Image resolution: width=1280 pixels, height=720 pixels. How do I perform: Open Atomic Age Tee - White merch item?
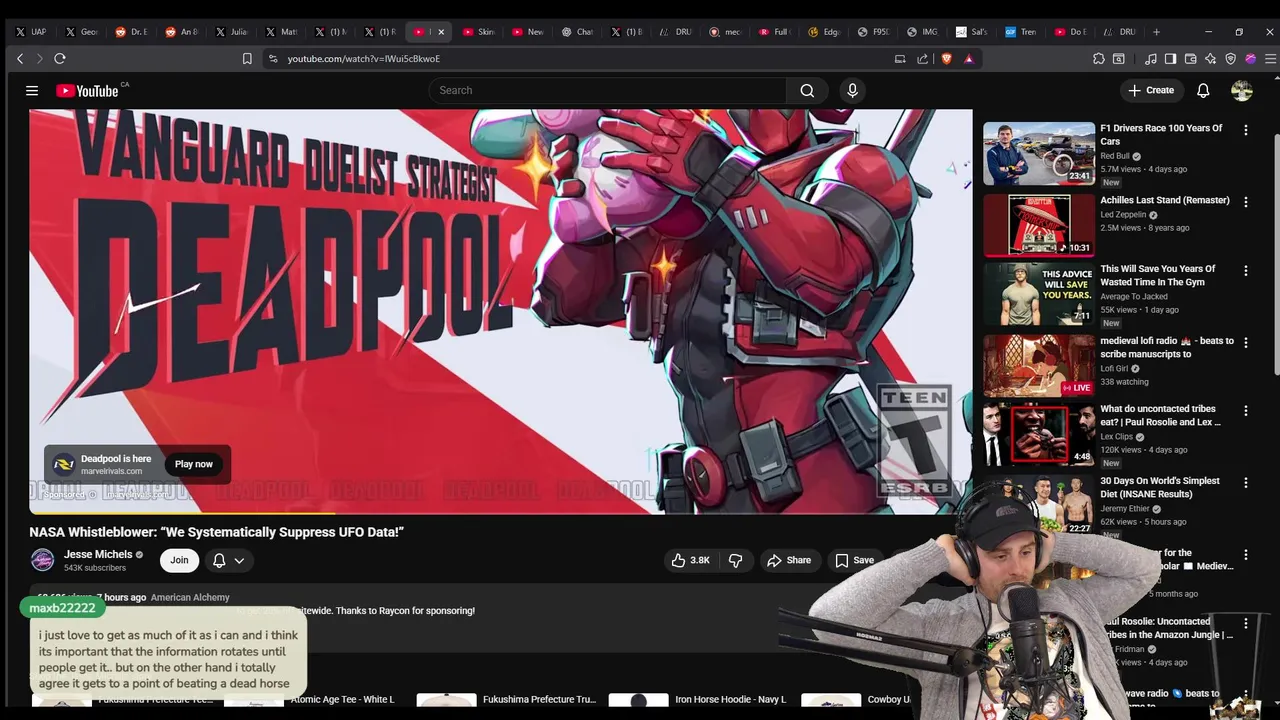pos(342,700)
